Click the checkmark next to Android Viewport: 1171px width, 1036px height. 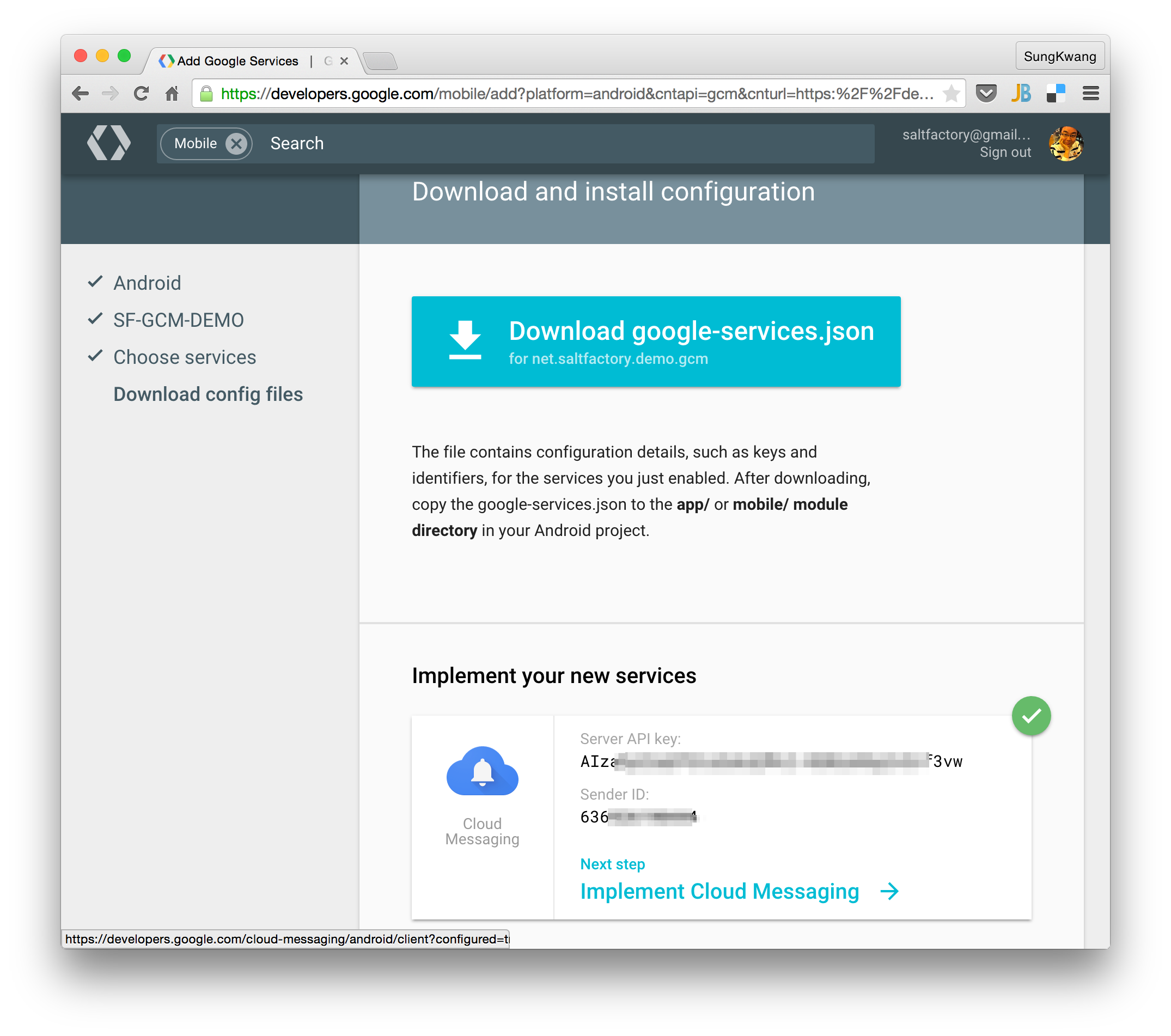[x=95, y=282]
